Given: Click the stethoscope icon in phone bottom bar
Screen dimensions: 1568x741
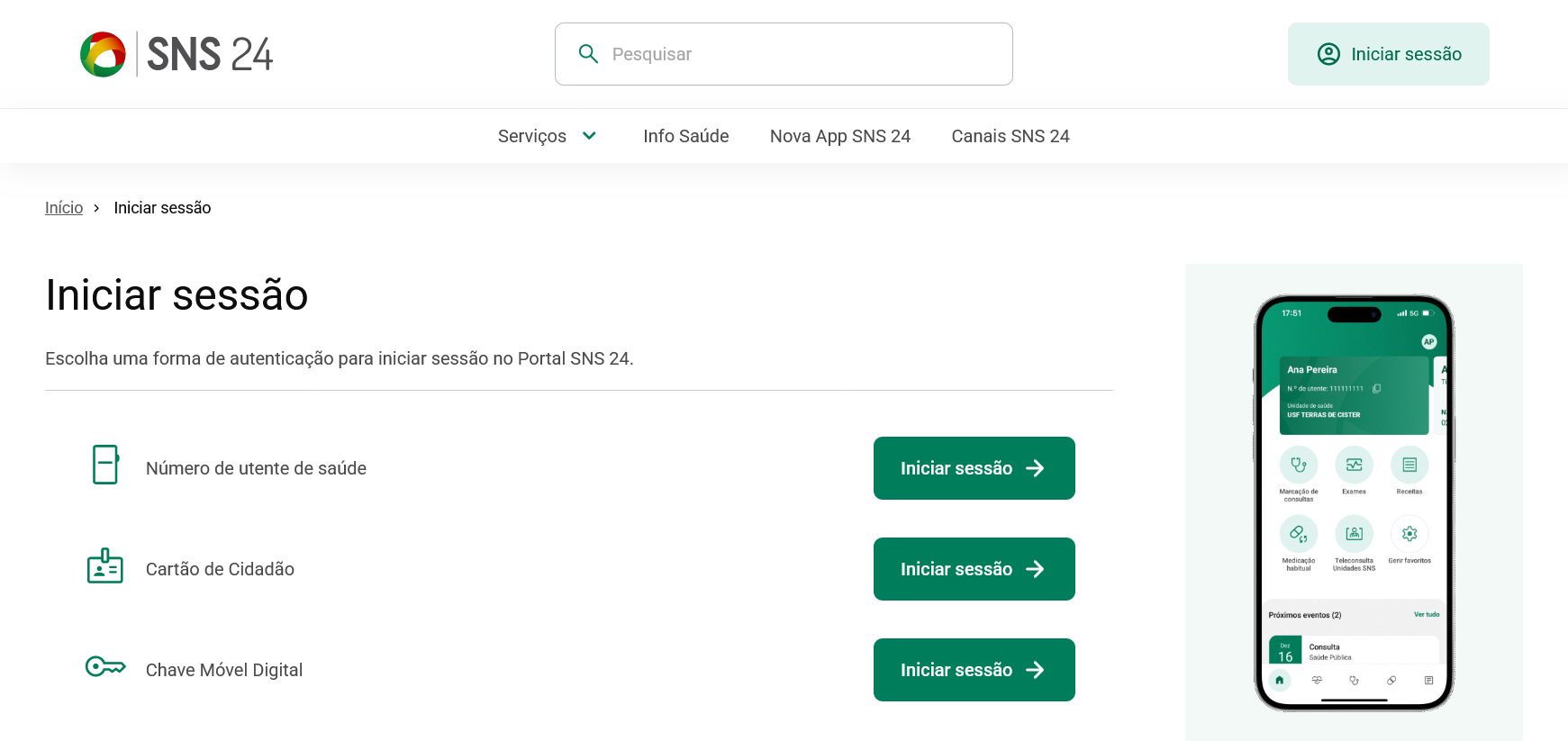Looking at the screenshot, I should click(x=1354, y=681).
